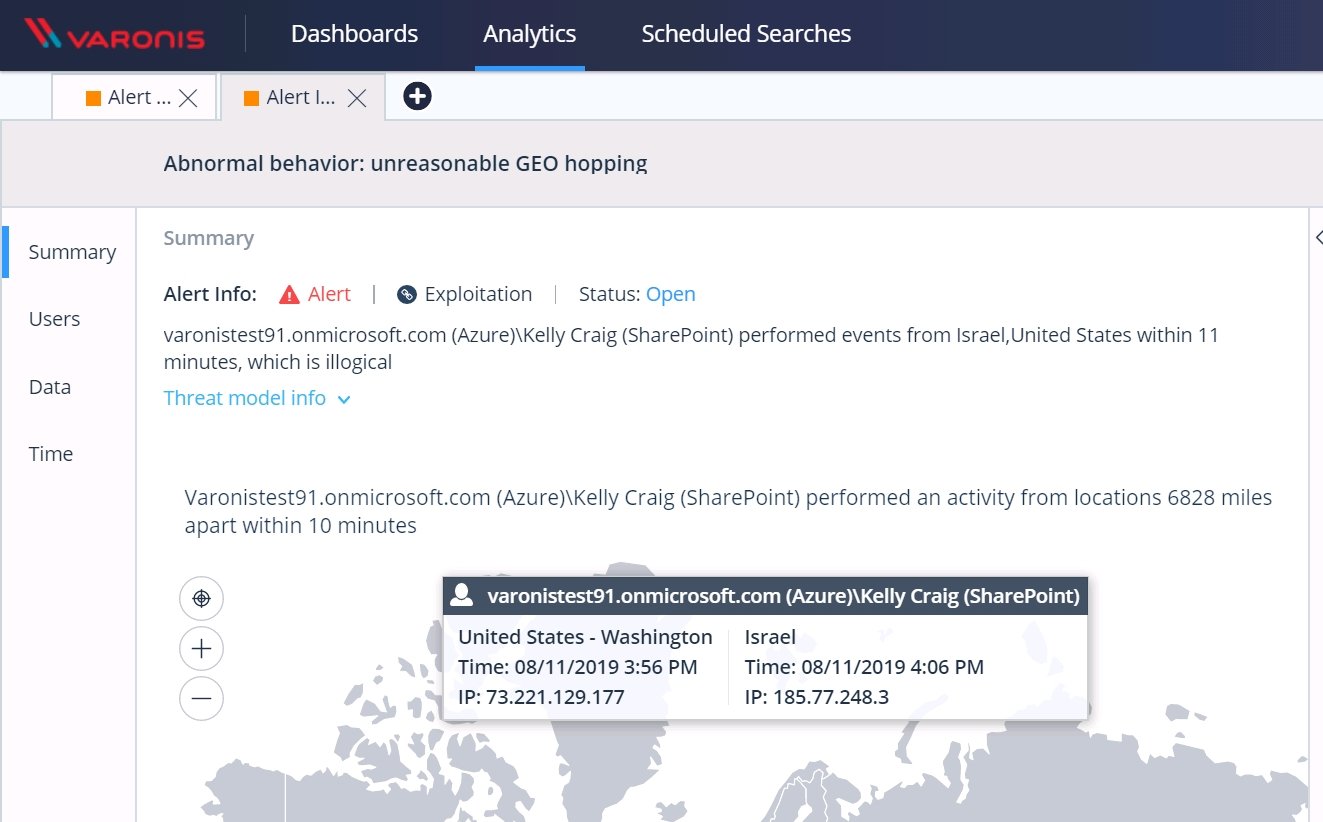Click the tooltip header with Kelly Craig
1323x822 pixels.
[765, 596]
